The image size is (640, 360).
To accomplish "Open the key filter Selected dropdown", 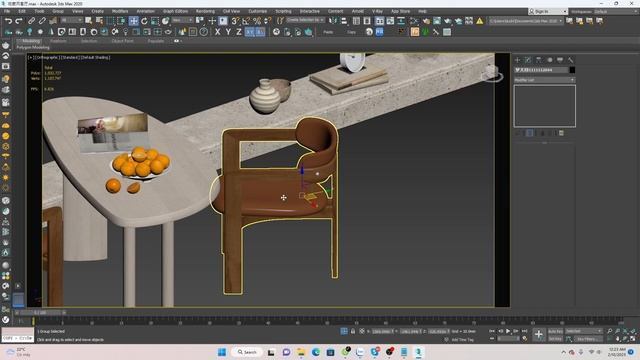I will 584,331.
